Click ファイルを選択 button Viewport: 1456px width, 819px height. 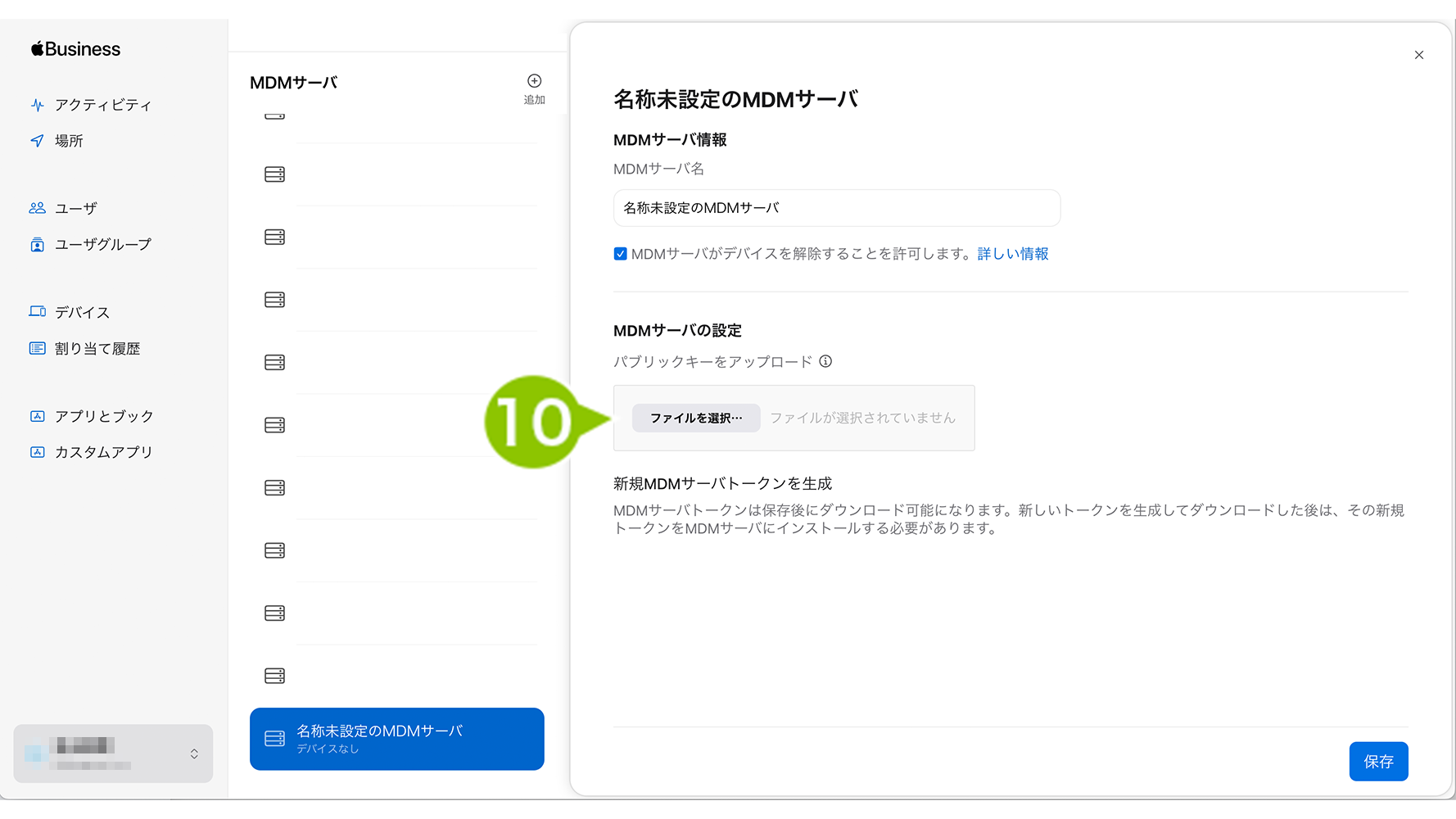696,418
